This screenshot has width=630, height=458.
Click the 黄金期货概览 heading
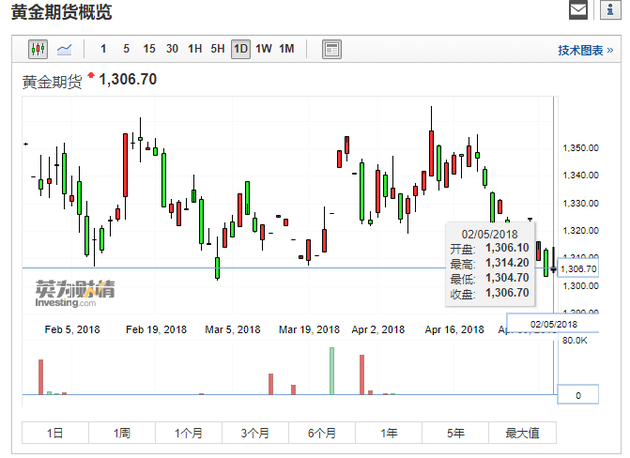coord(61,12)
